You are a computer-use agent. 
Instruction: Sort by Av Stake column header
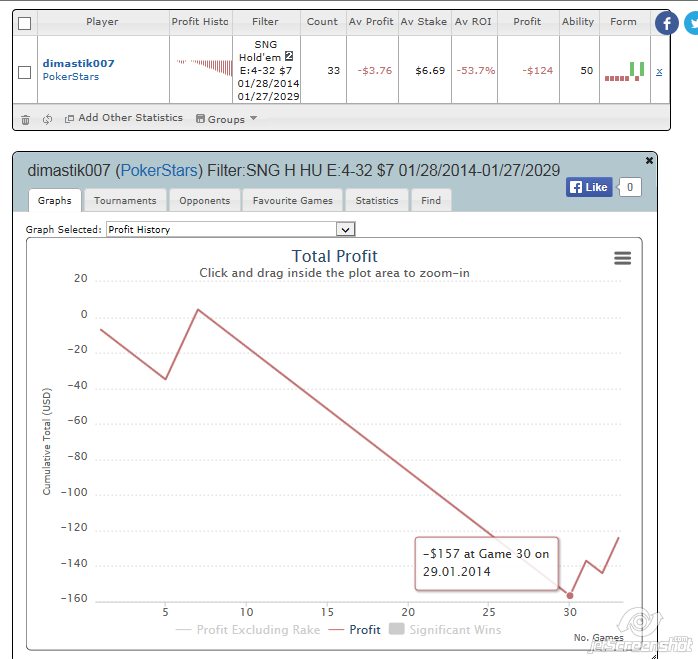click(x=424, y=22)
